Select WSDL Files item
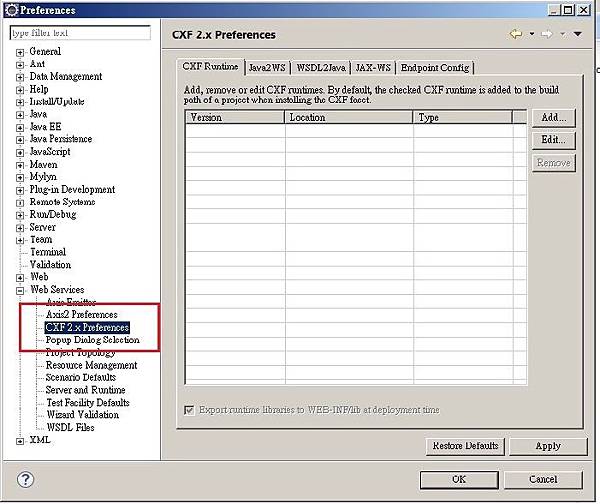600x504 pixels. [x=70, y=427]
